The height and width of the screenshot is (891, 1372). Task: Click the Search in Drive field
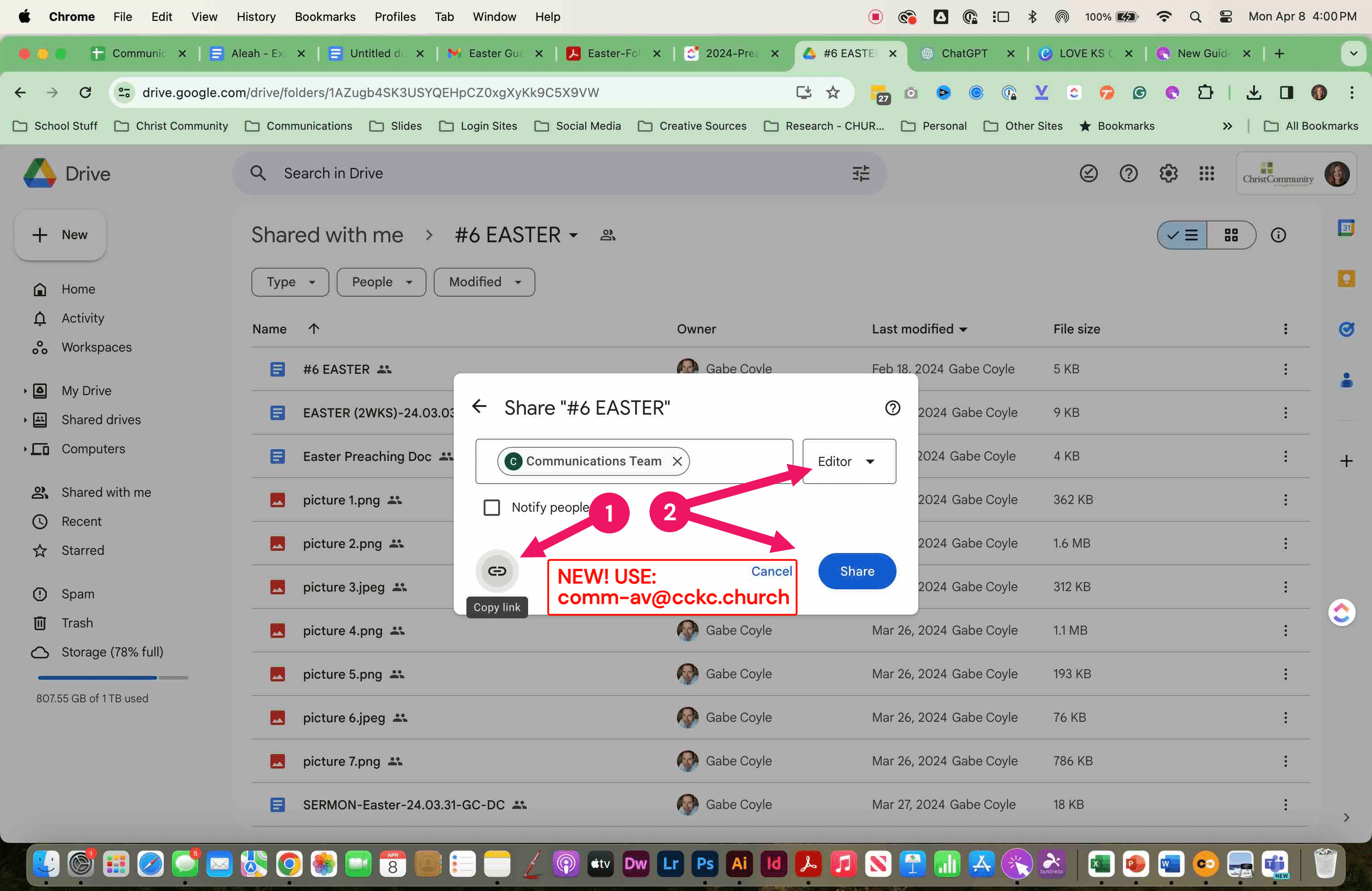(x=559, y=173)
